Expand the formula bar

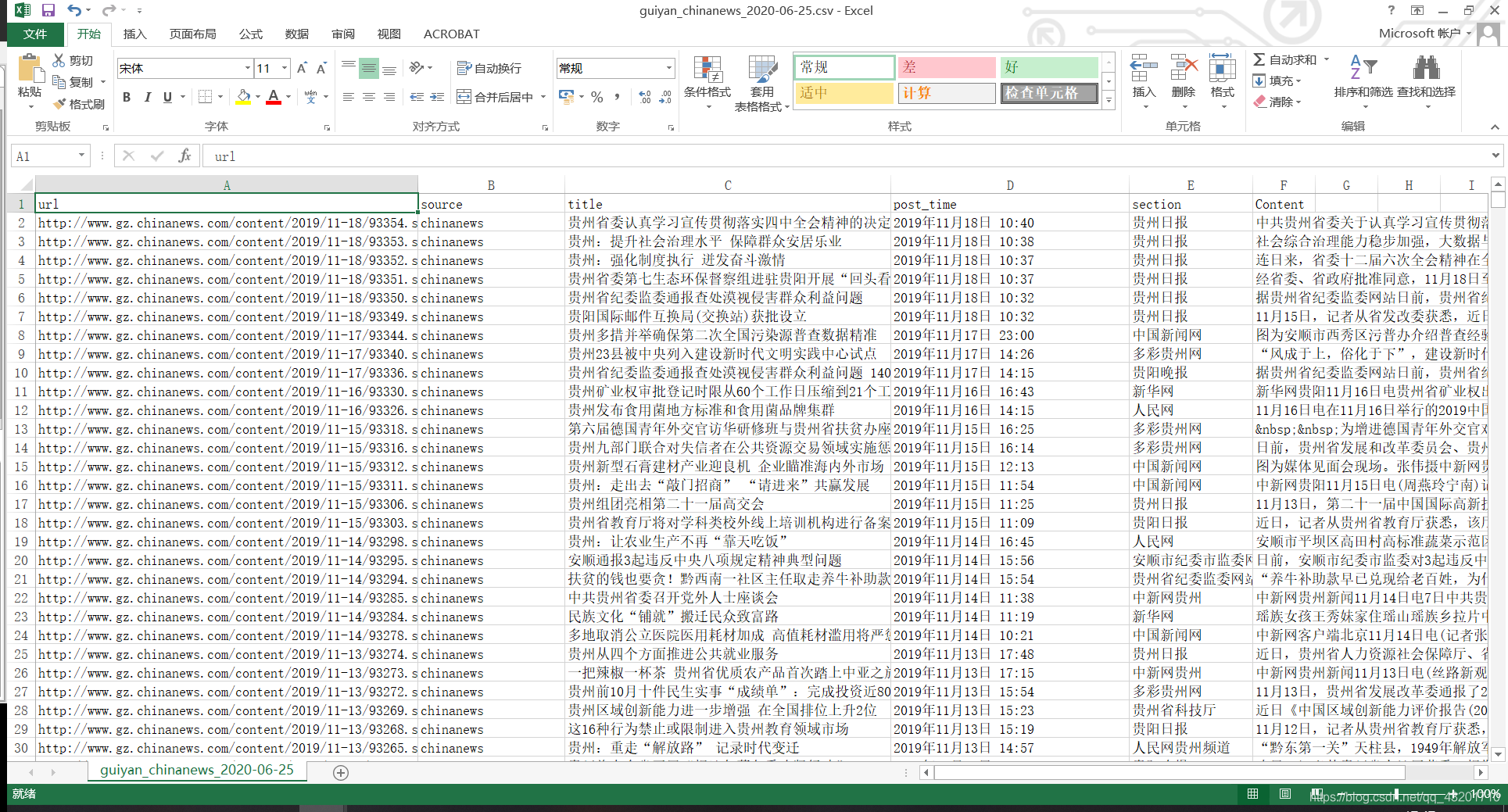(1495, 156)
